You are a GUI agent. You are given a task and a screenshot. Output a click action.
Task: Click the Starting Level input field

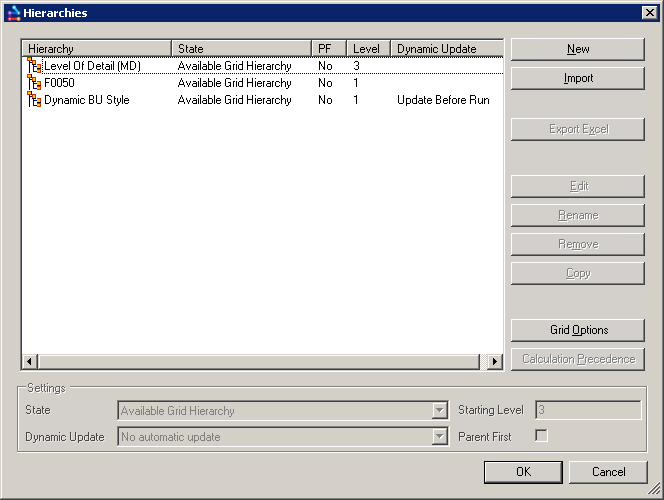[587, 410]
